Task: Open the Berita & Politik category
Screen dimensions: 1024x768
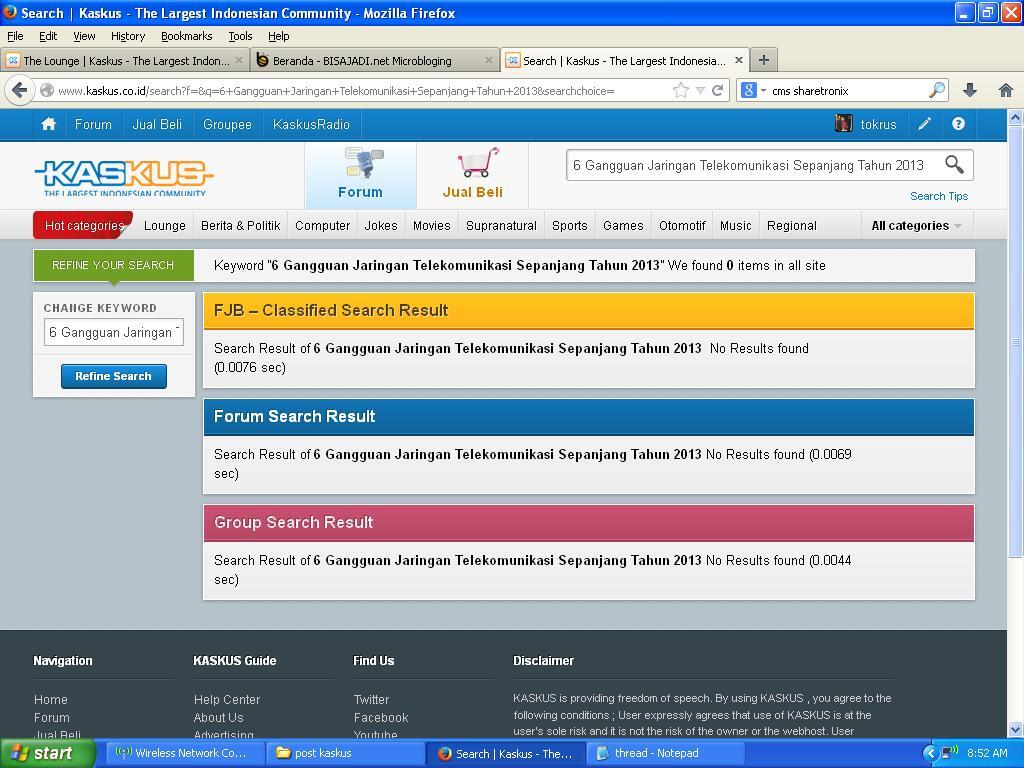Action: click(x=240, y=225)
